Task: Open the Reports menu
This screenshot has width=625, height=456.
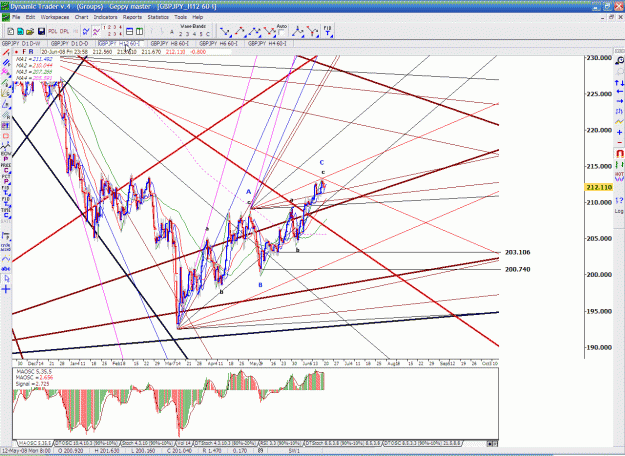Action: 132,17
